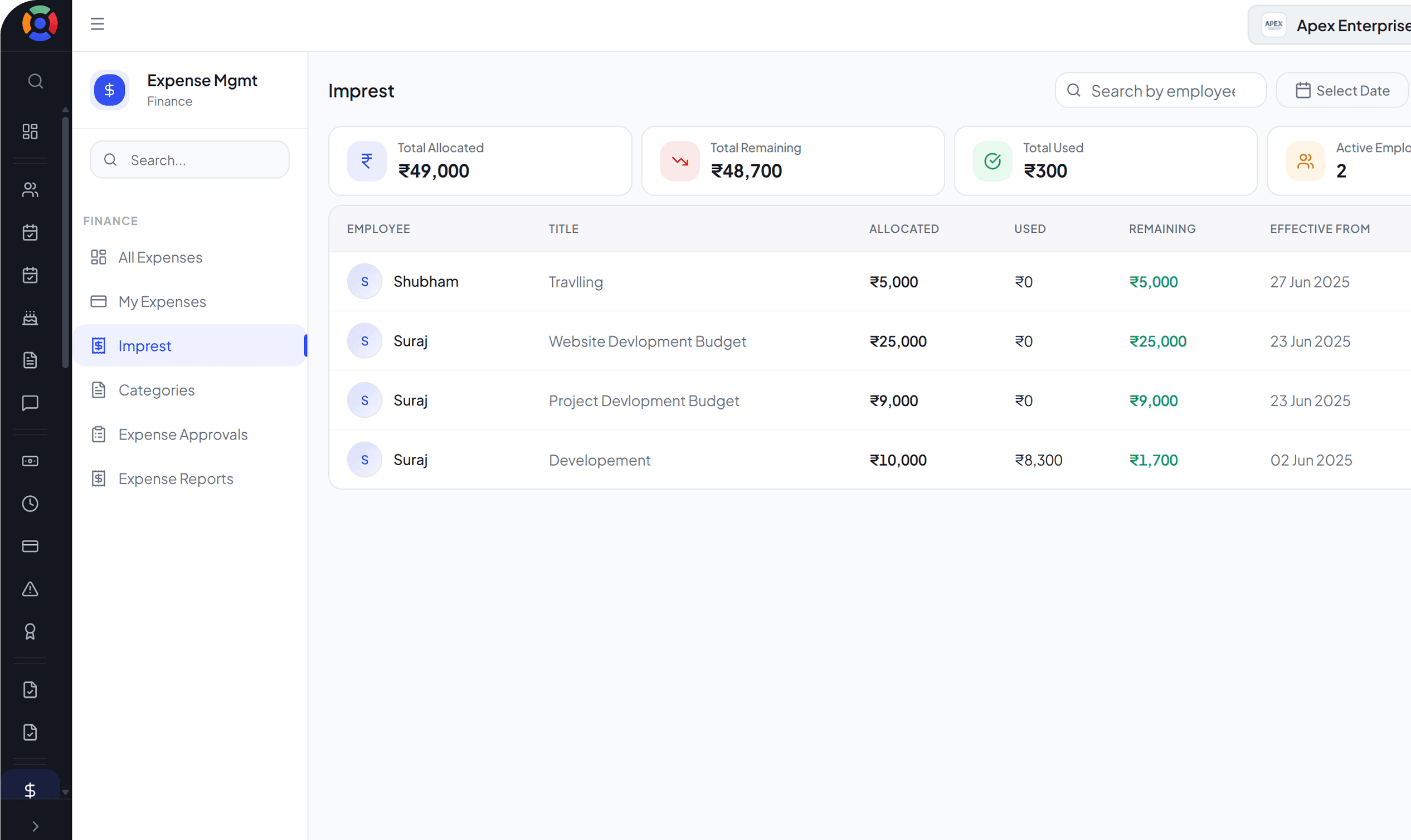1411x840 pixels.
Task: Expand the dark sidebar with the chevron arrow
Action: pyautogui.click(x=35, y=827)
